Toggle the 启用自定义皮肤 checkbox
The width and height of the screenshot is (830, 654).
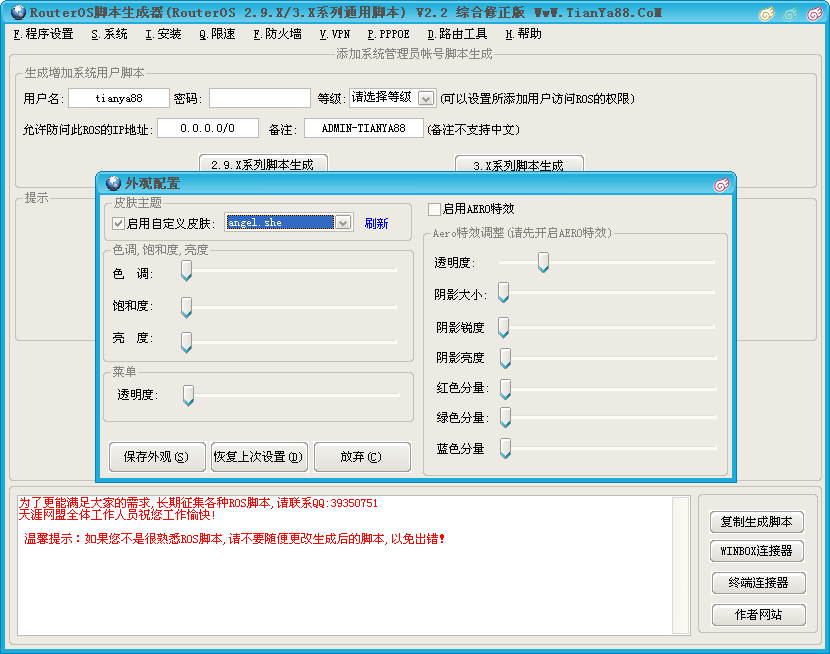pos(119,223)
